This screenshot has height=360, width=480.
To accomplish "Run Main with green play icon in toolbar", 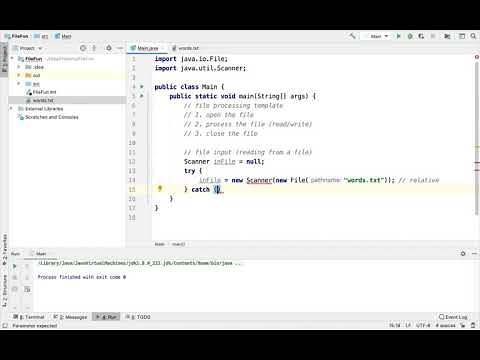I will (x=398, y=36).
